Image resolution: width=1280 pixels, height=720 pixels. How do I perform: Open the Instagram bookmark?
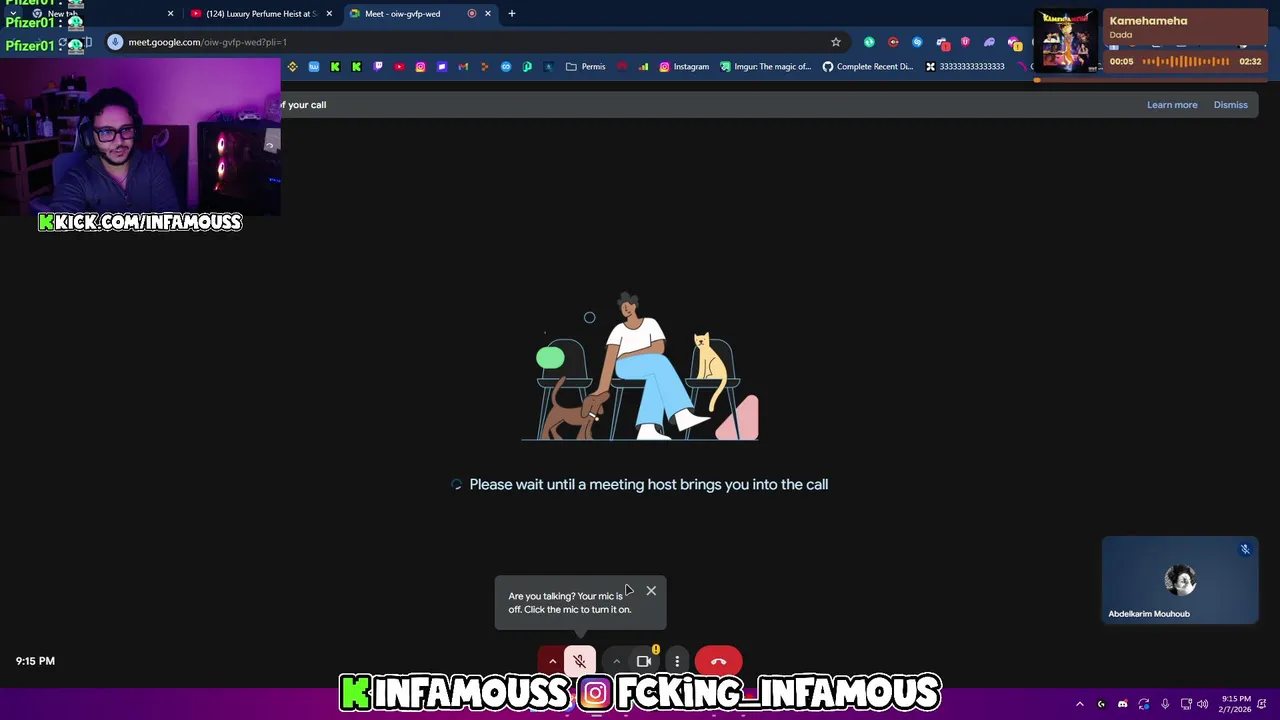click(684, 67)
